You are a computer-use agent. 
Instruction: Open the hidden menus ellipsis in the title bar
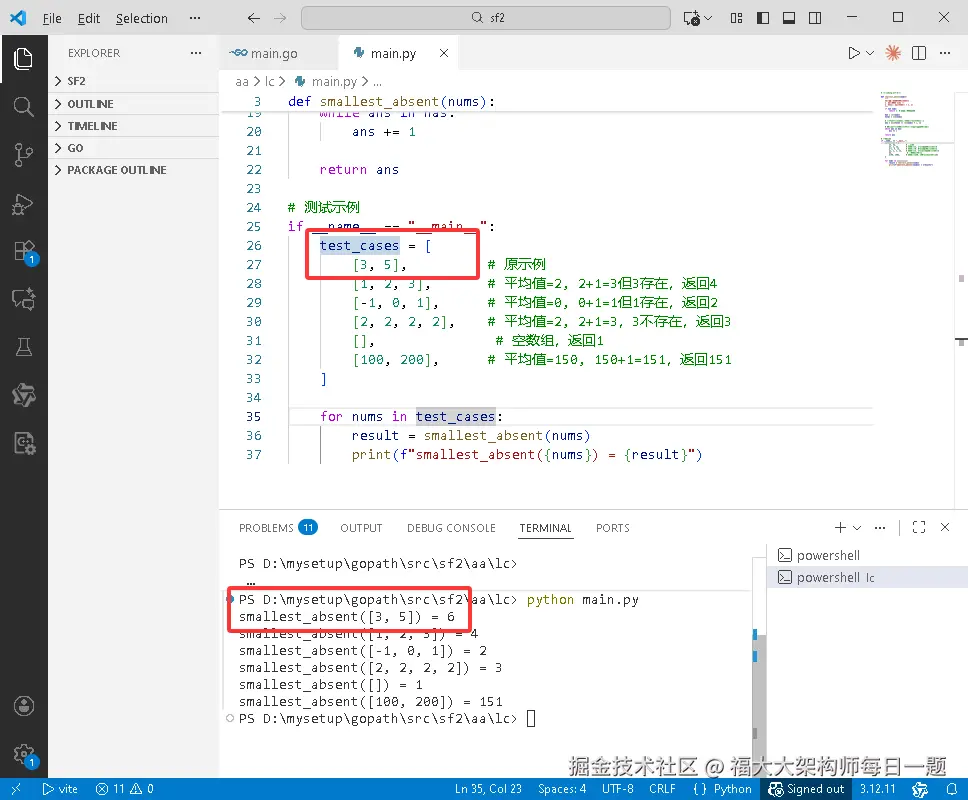click(195, 18)
